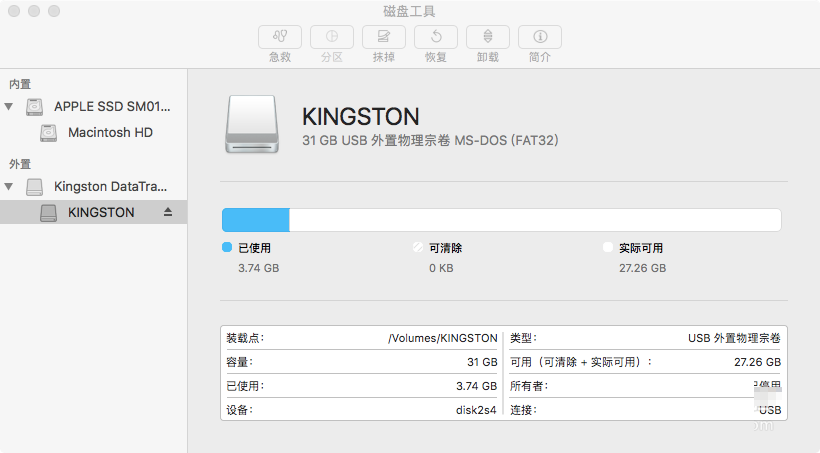Image resolution: width=820 pixels, height=453 pixels.
Task: Click the Kingston DataTraveler drive icon
Action: (x=35, y=187)
